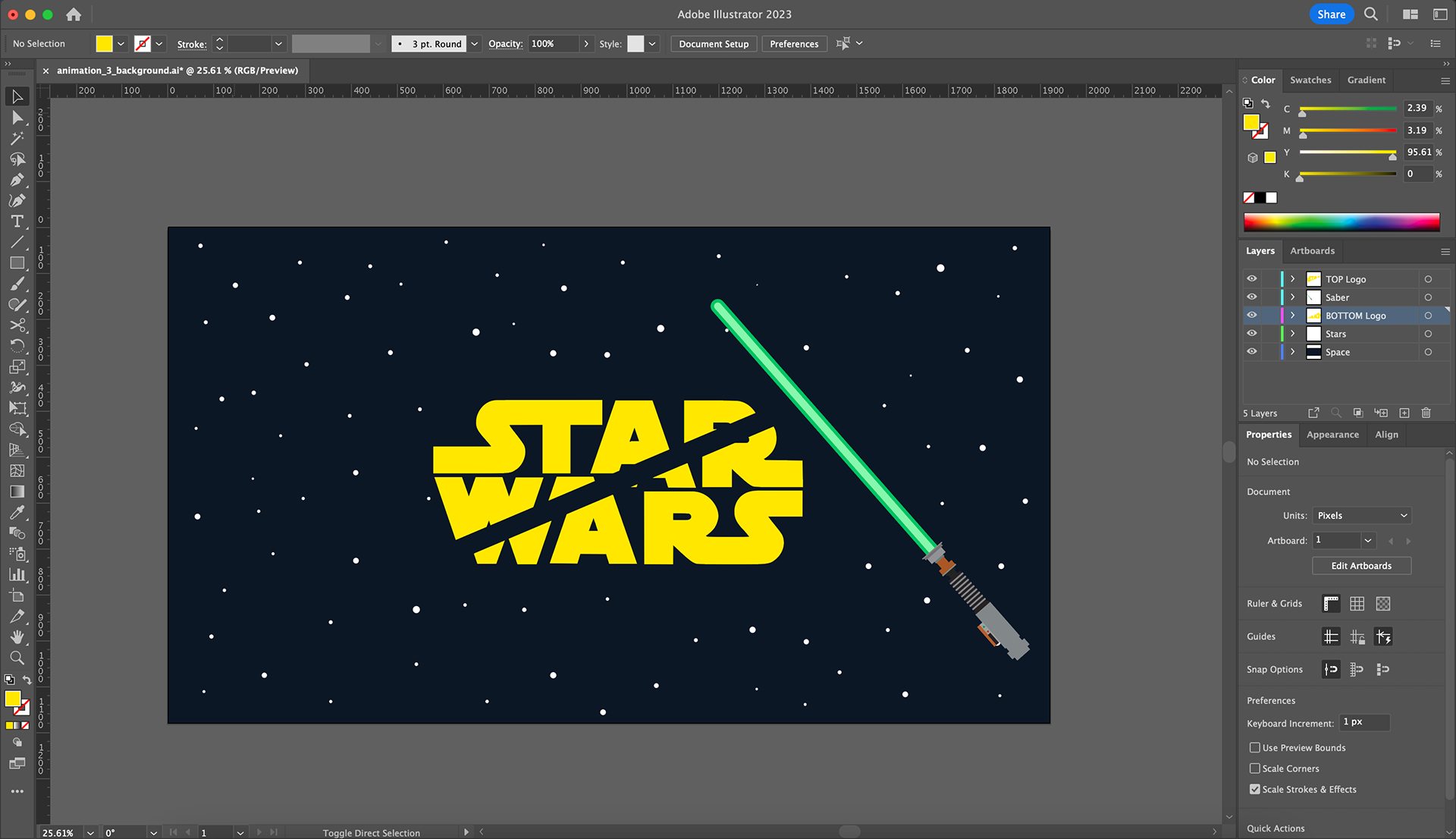This screenshot has height=839, width=1456.
Task: Select the Rotate tool
Action: tap(17, 346)
